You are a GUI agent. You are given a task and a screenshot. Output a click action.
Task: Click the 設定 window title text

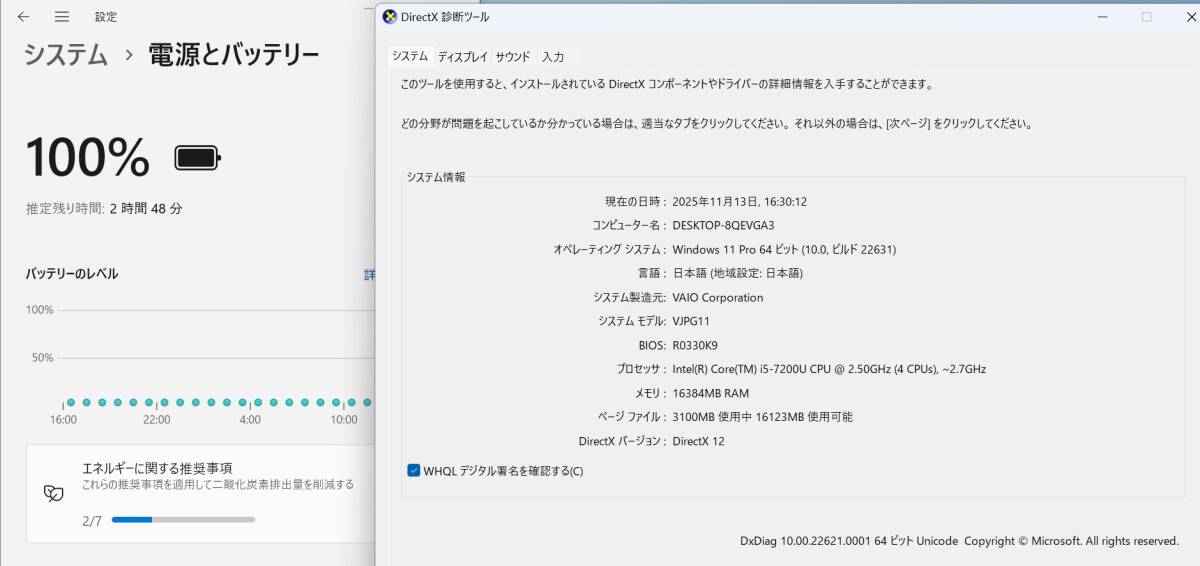(106, 17)
